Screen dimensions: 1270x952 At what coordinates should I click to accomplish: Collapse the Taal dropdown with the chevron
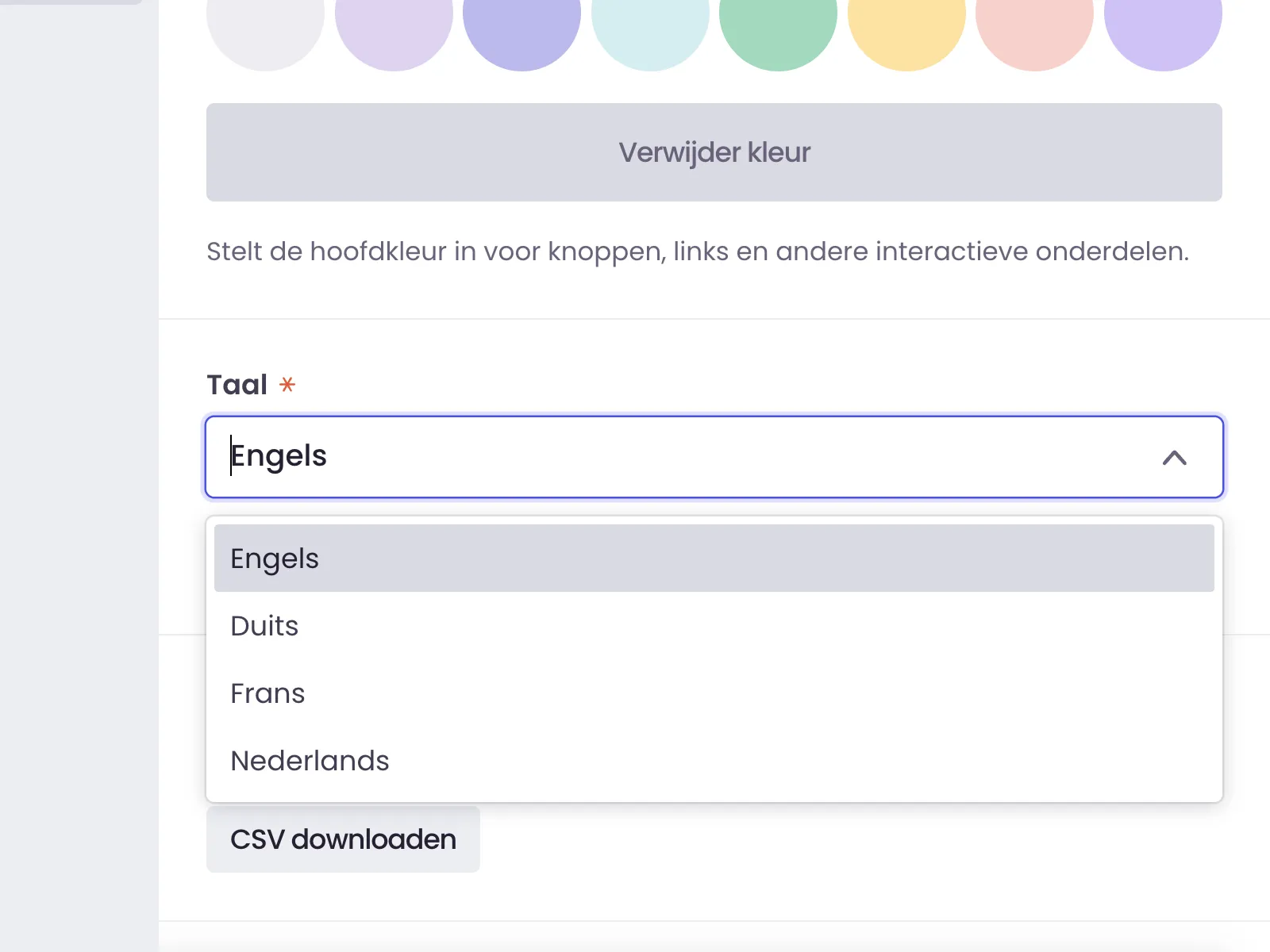pyautogui.click(x=1175, y=458)
